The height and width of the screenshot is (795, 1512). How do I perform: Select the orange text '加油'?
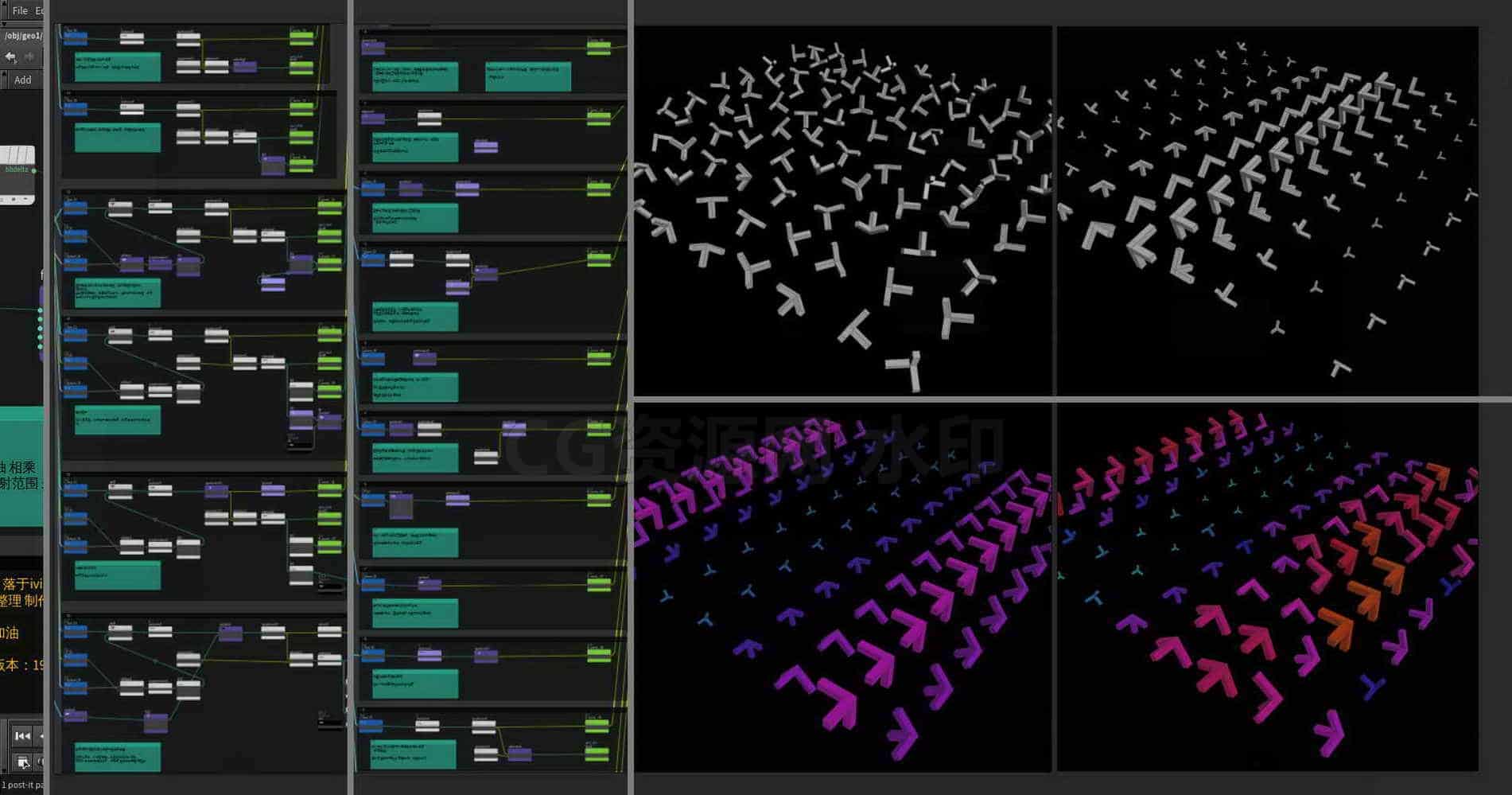coord(10,633)
